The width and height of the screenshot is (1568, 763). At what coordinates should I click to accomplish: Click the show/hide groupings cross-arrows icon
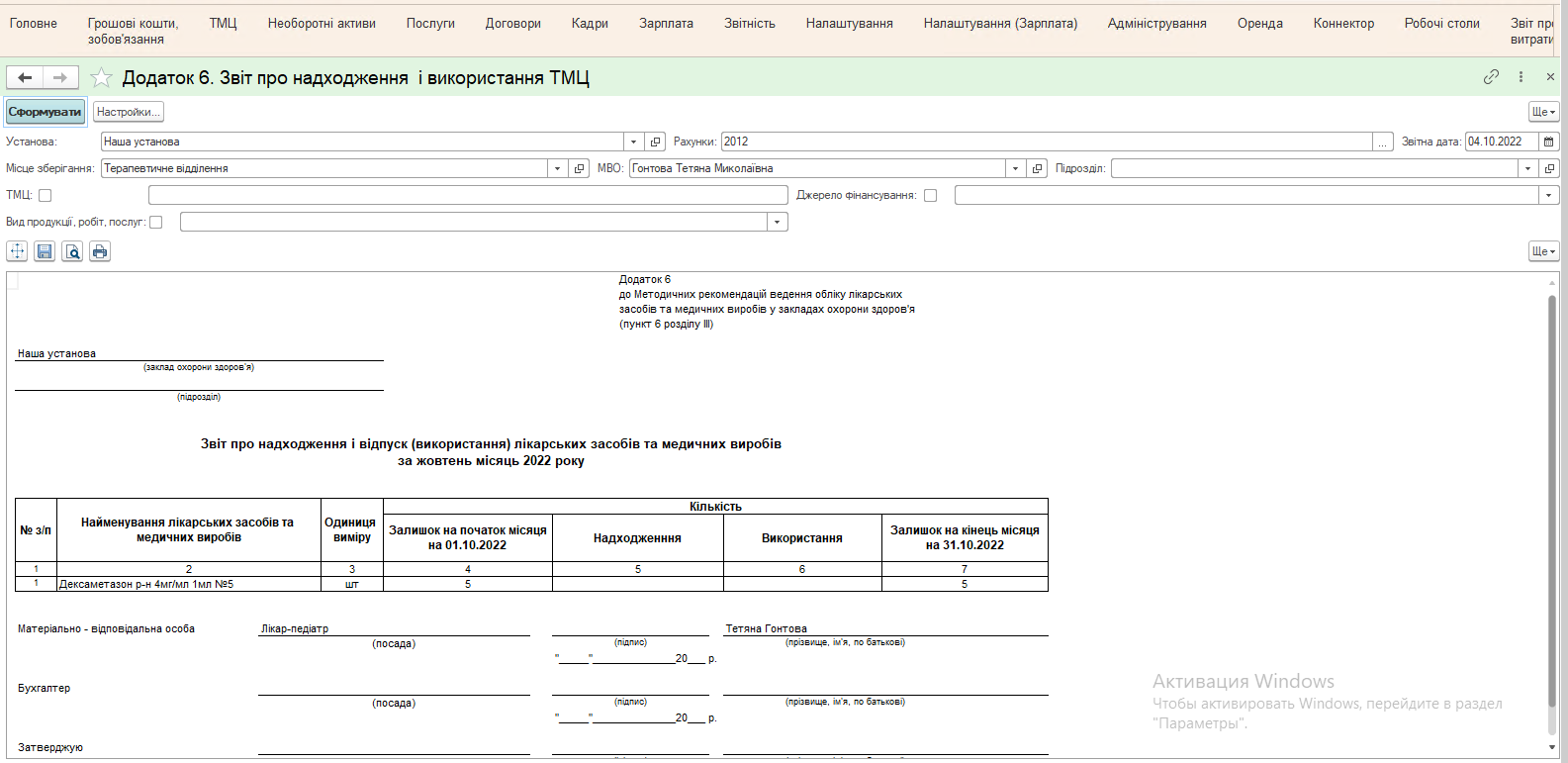(17, 251)
